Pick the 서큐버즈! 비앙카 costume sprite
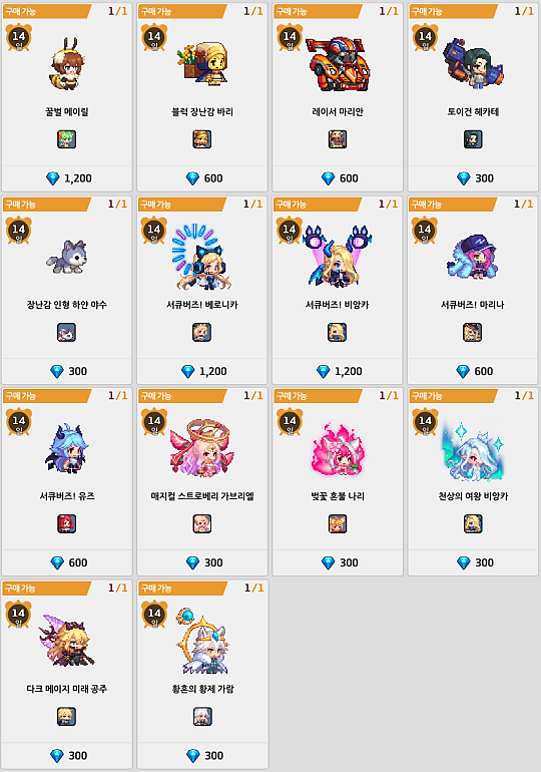 tap(338, 256)
